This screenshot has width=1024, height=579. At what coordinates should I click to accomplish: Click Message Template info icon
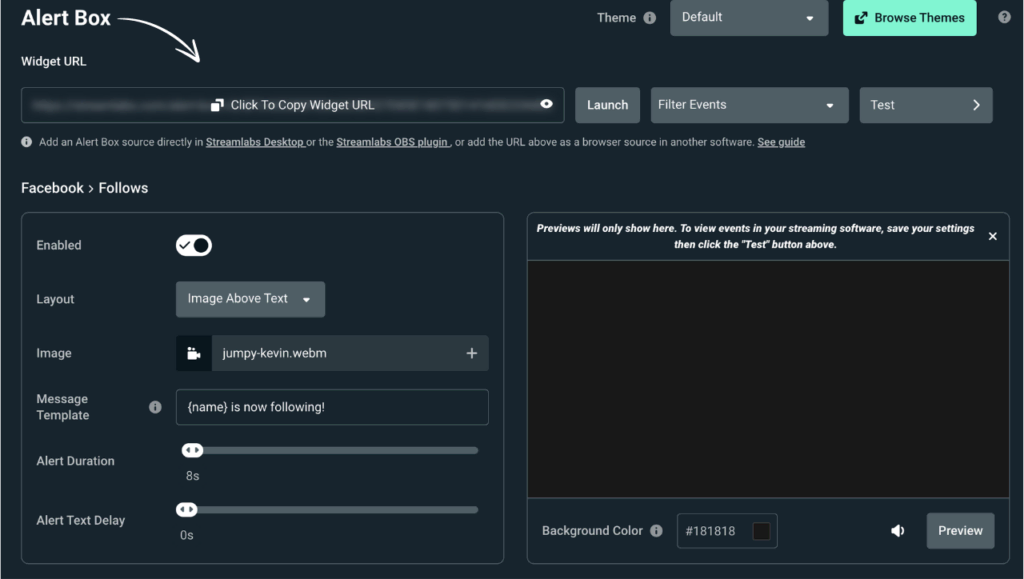click(155, 407)
